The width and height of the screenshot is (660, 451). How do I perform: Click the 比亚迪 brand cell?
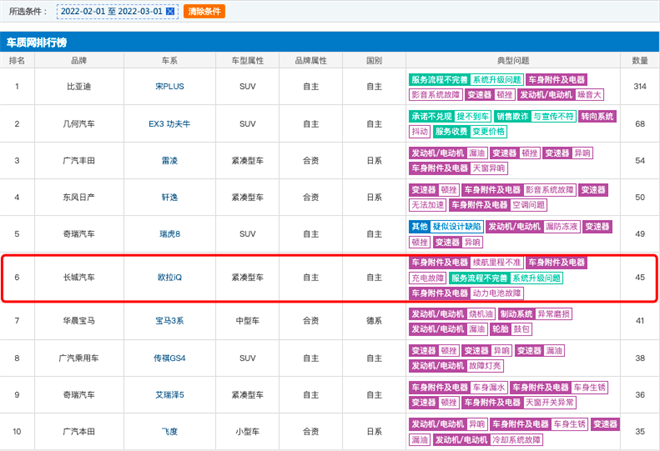[x=79, y=86]
